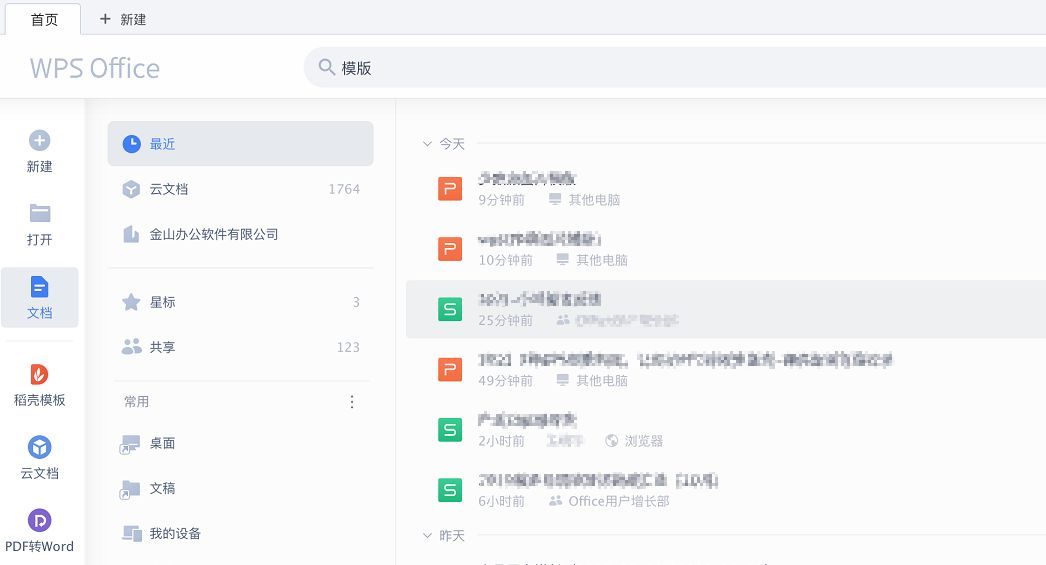1046x565 pixels.
Task: Open the 常用 more options menu
Action: coord(352,402)
